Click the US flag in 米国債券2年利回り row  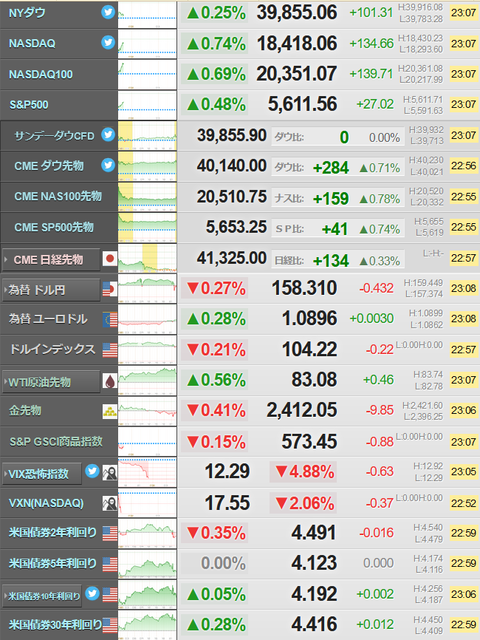click(x=110, y=533)
